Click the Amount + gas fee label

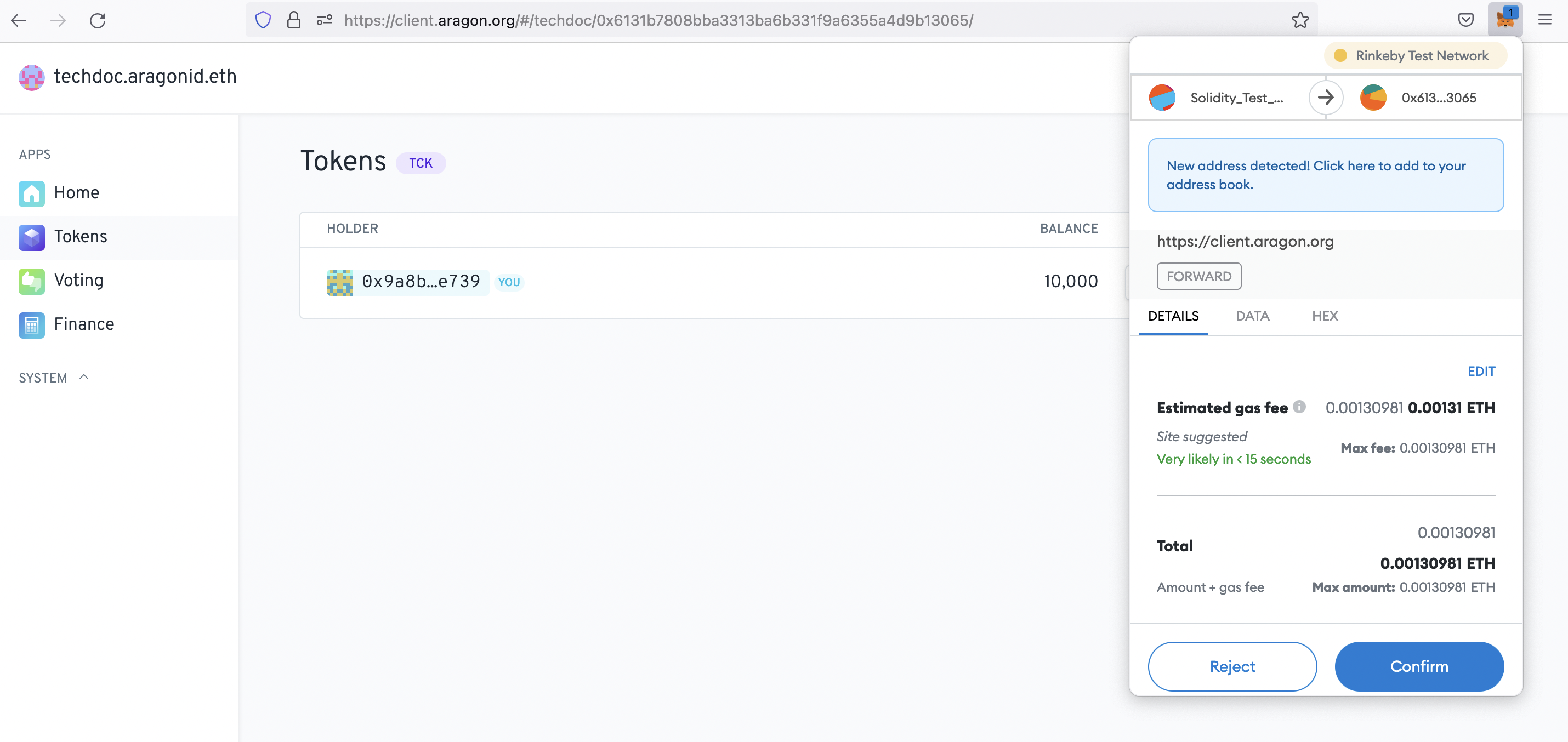click(x=1210, y=587)
